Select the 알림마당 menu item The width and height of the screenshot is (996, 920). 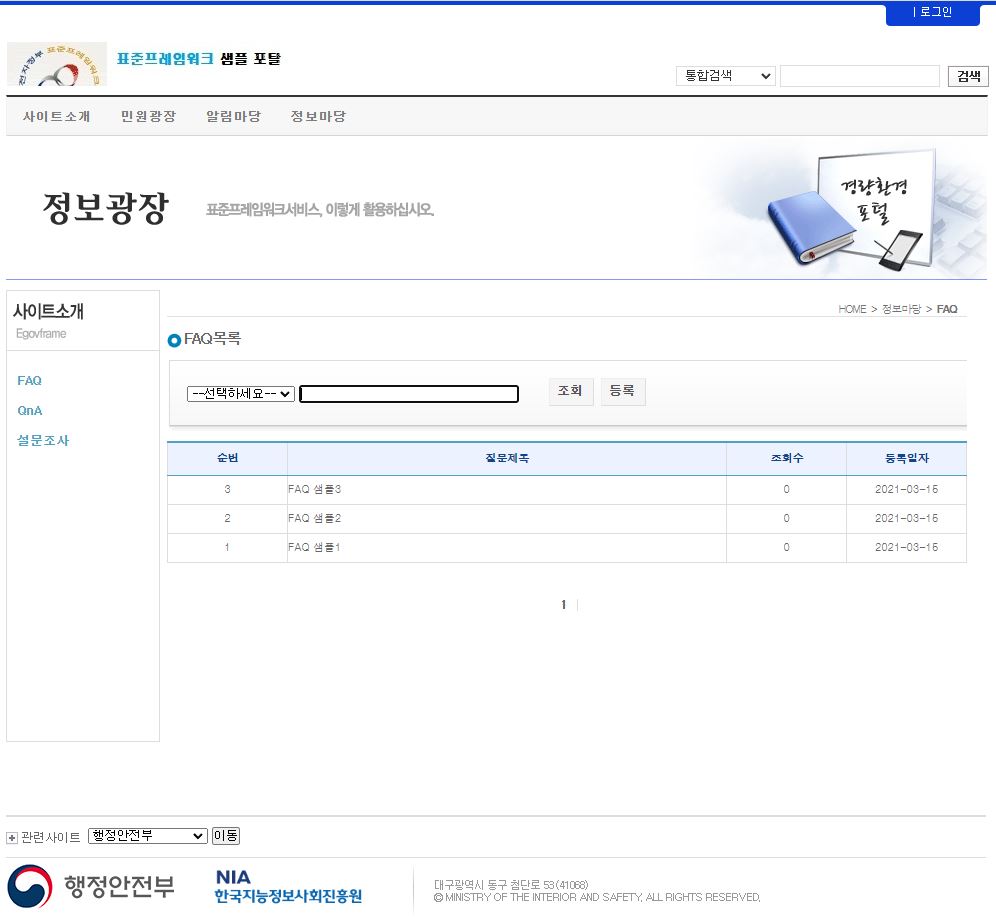pyautogui.click(x=233, y=116)
